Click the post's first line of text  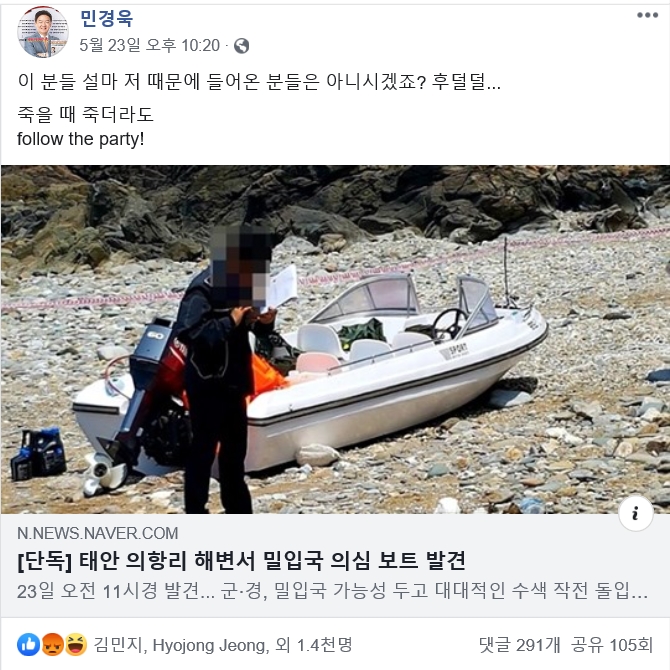[259, 81]
